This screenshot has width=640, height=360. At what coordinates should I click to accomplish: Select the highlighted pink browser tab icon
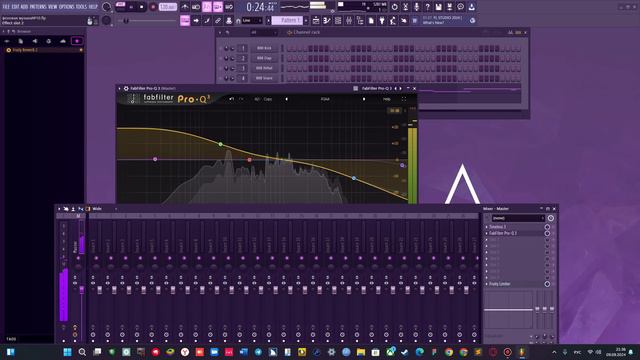tap(77, 41)
